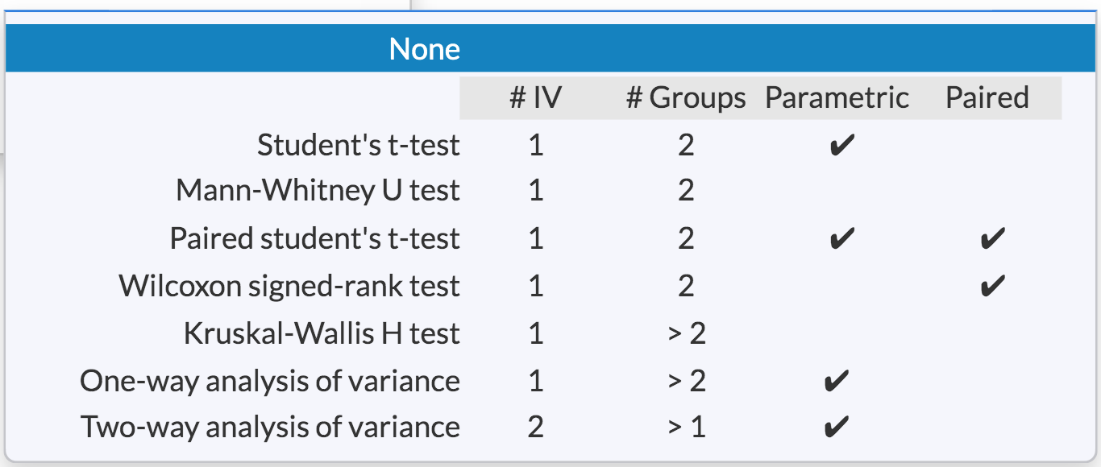Click the > 2 groups value for Kruskal-Wallis
Screen dimensions: 1101x467
(686, 333)
